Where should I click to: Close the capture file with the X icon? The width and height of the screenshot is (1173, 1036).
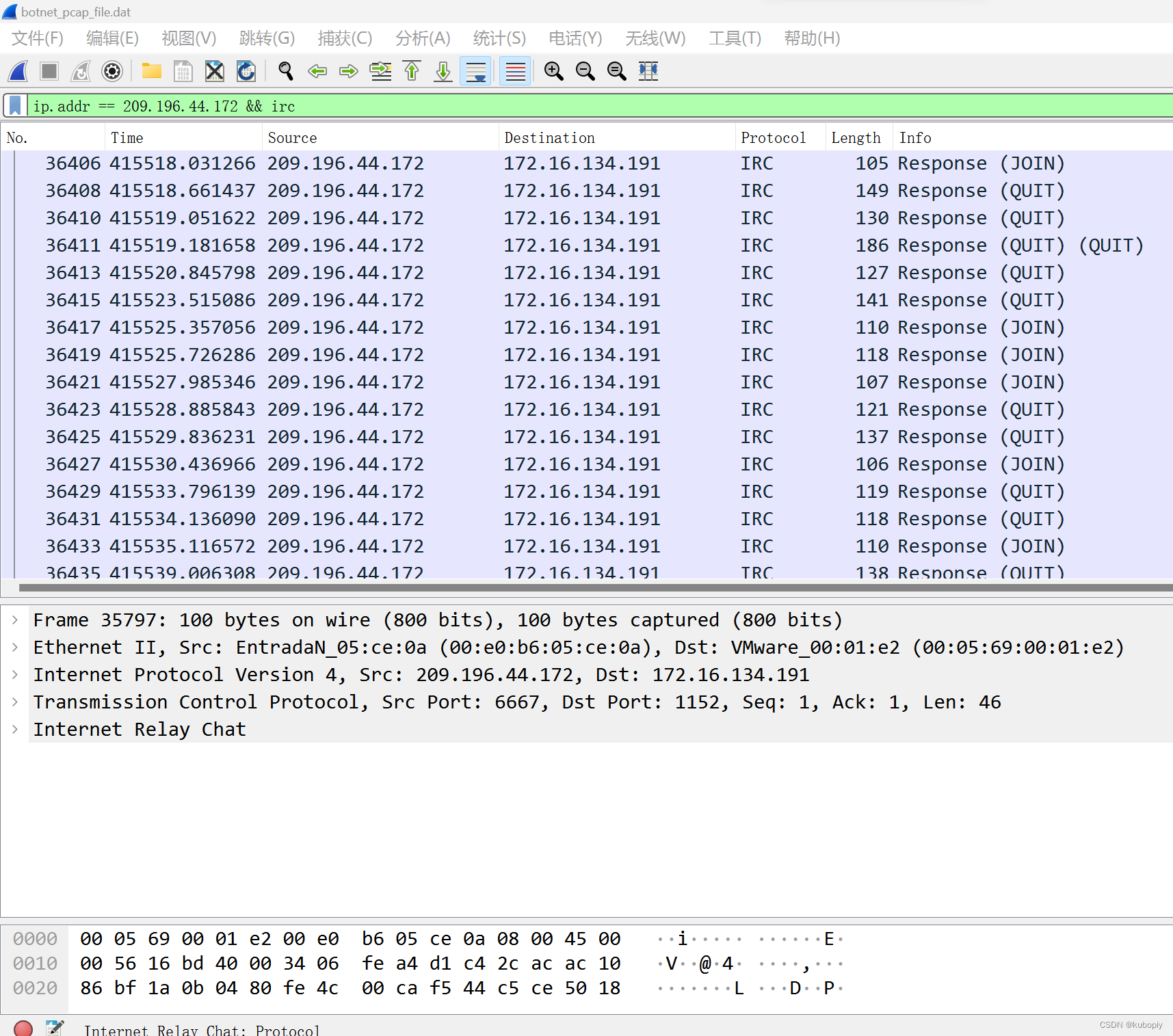point(215,71)
